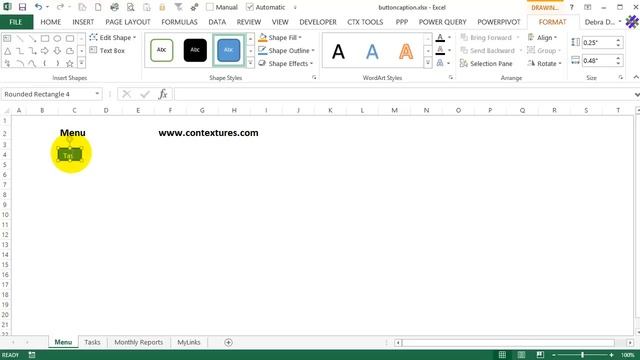640x360 pixels.
Task: Open the FORMULAS ribbon tab
Action: point(179,22)
